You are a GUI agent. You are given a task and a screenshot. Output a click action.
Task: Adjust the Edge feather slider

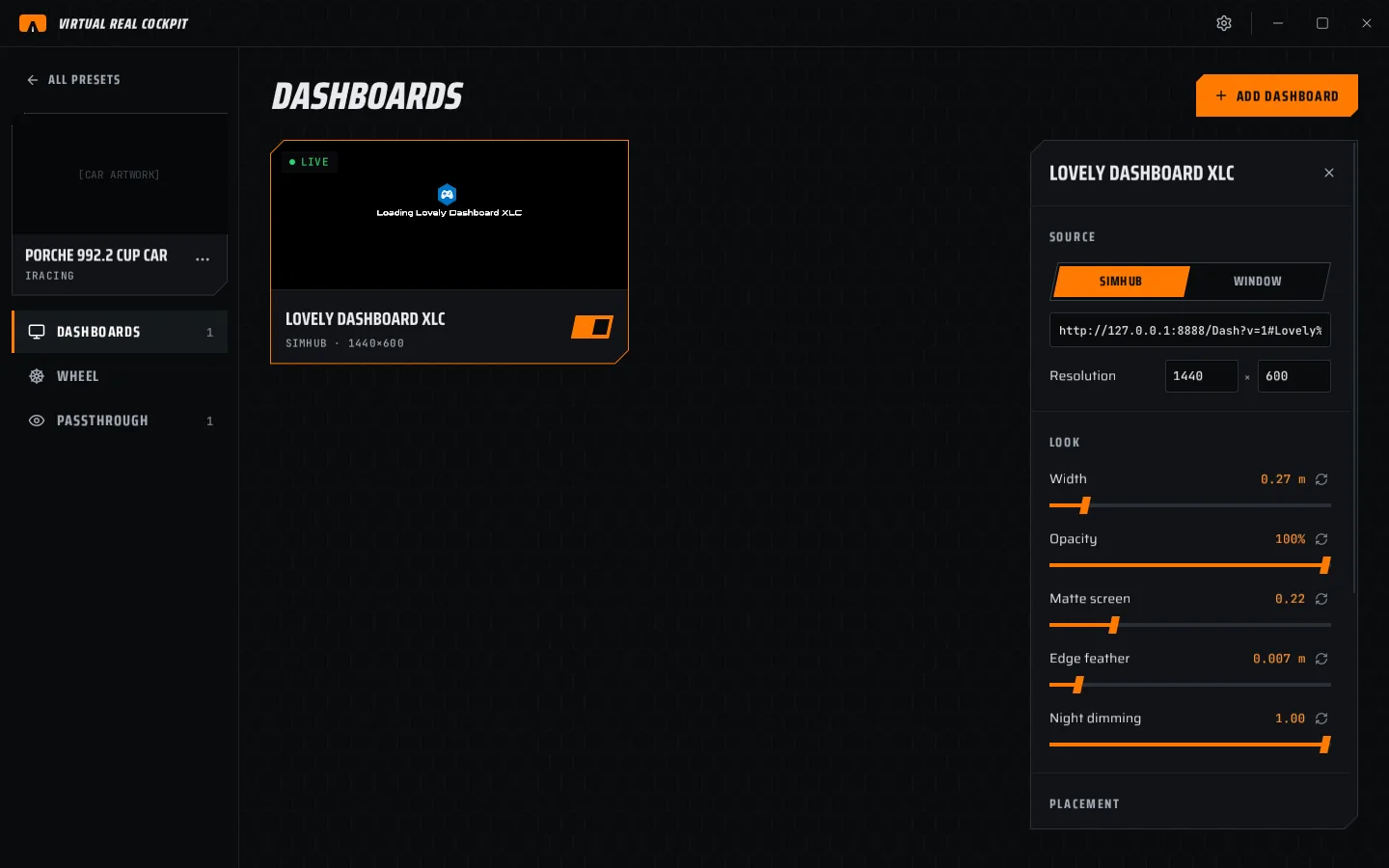pyautogui.click(x=1190, y=685)
